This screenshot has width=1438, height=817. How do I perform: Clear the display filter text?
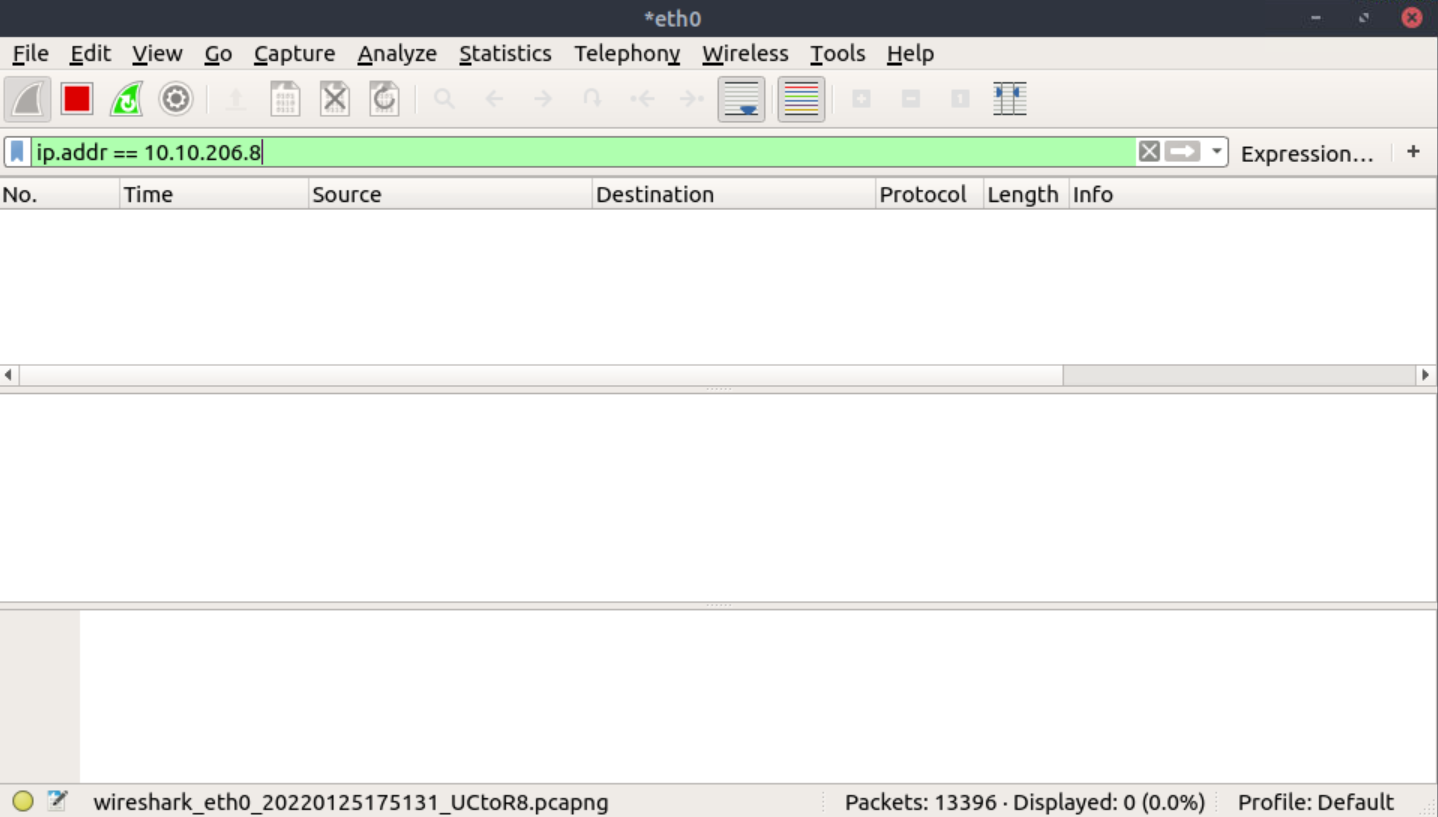[1149, 151]
